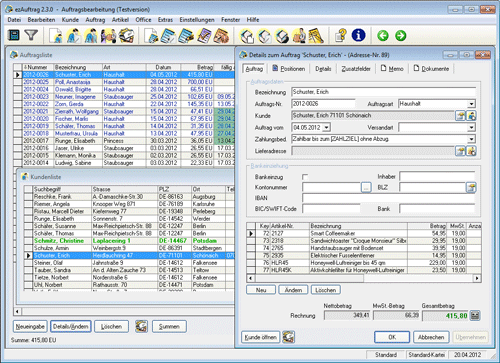The image size is (500, 363).
Task: Switch to the Memo tab
Action: [392, 69]
